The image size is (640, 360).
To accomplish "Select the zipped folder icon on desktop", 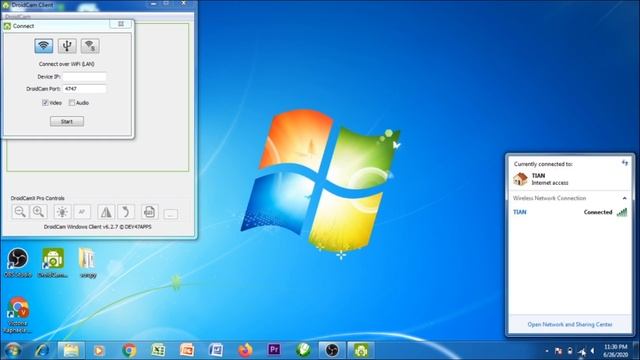I will pos(88,263).
